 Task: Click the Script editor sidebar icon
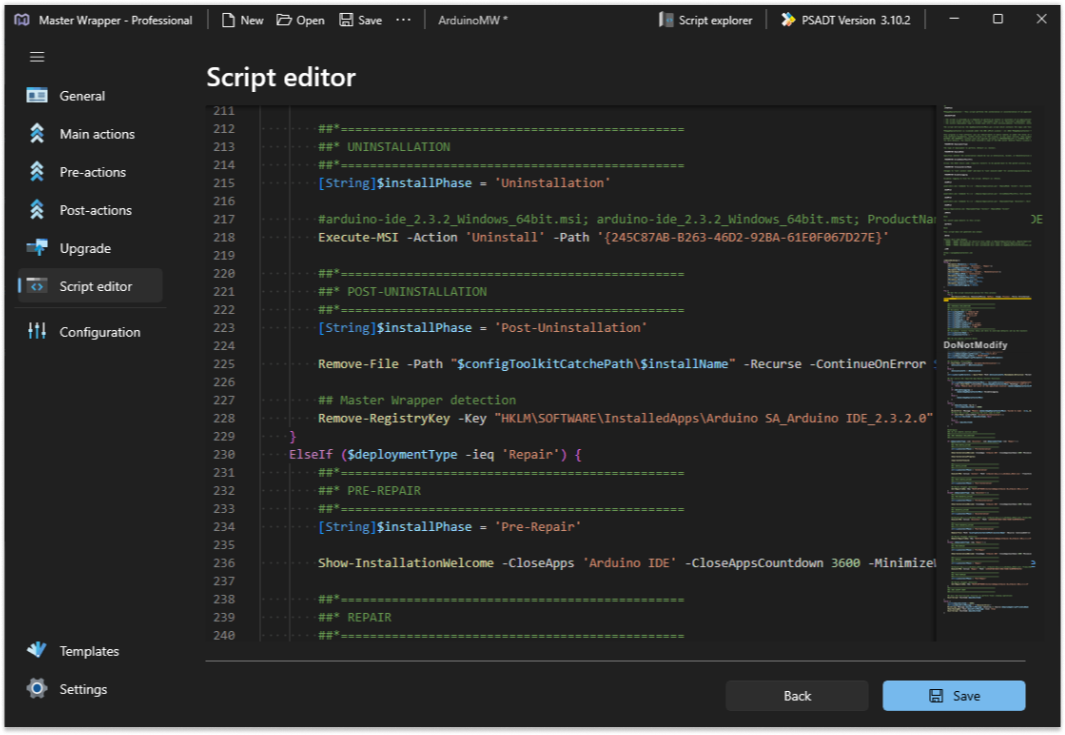[x=37, y=286]
